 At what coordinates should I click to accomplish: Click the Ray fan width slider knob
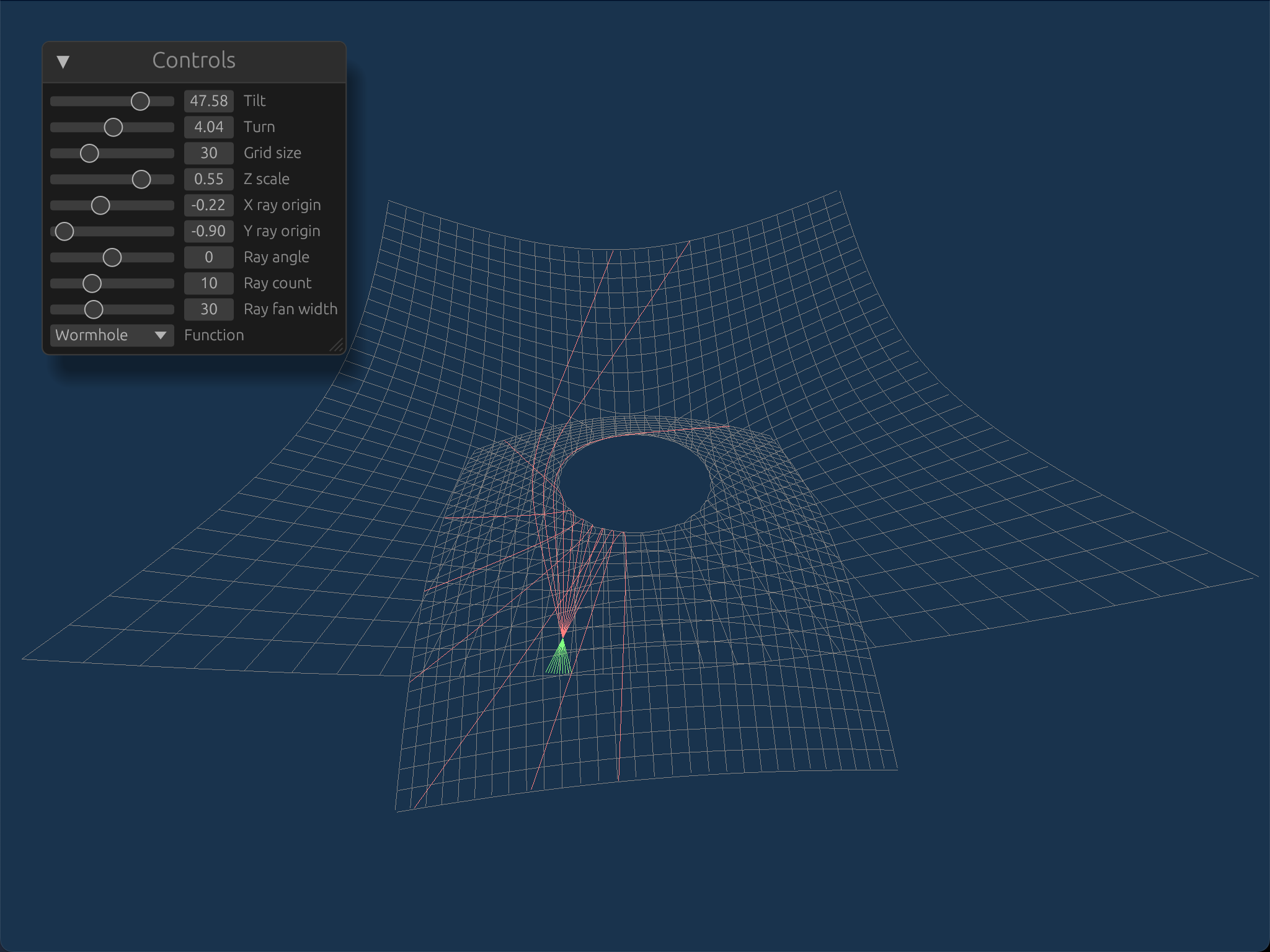94,309
